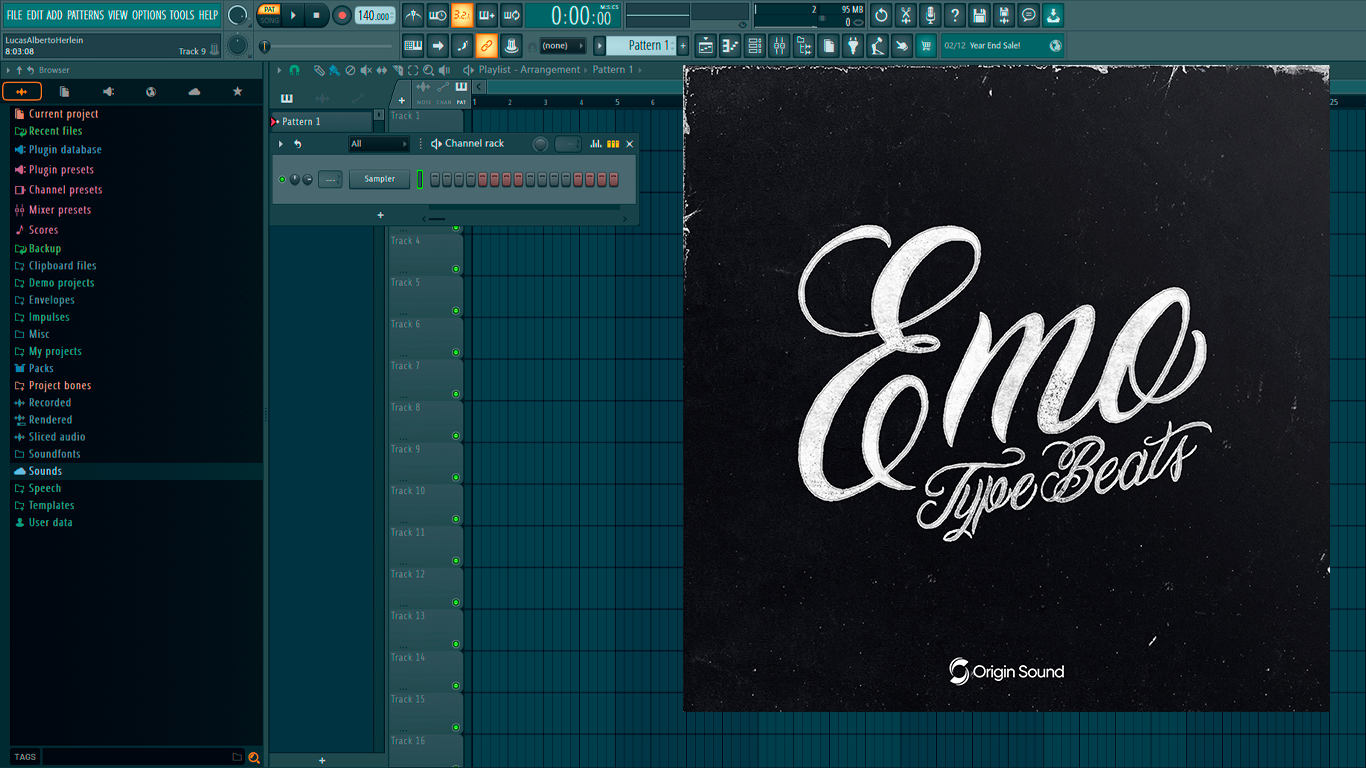Enable typing keyboard to piano icon
The width and height of the screenshot is (1366, 768).
point(413,45)
